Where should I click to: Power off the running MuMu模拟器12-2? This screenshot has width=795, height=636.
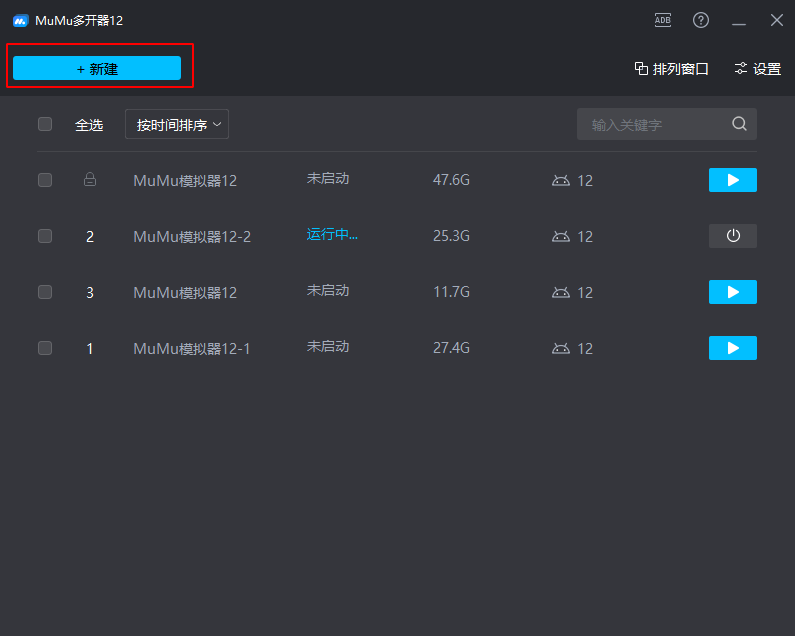click(733, 236)
